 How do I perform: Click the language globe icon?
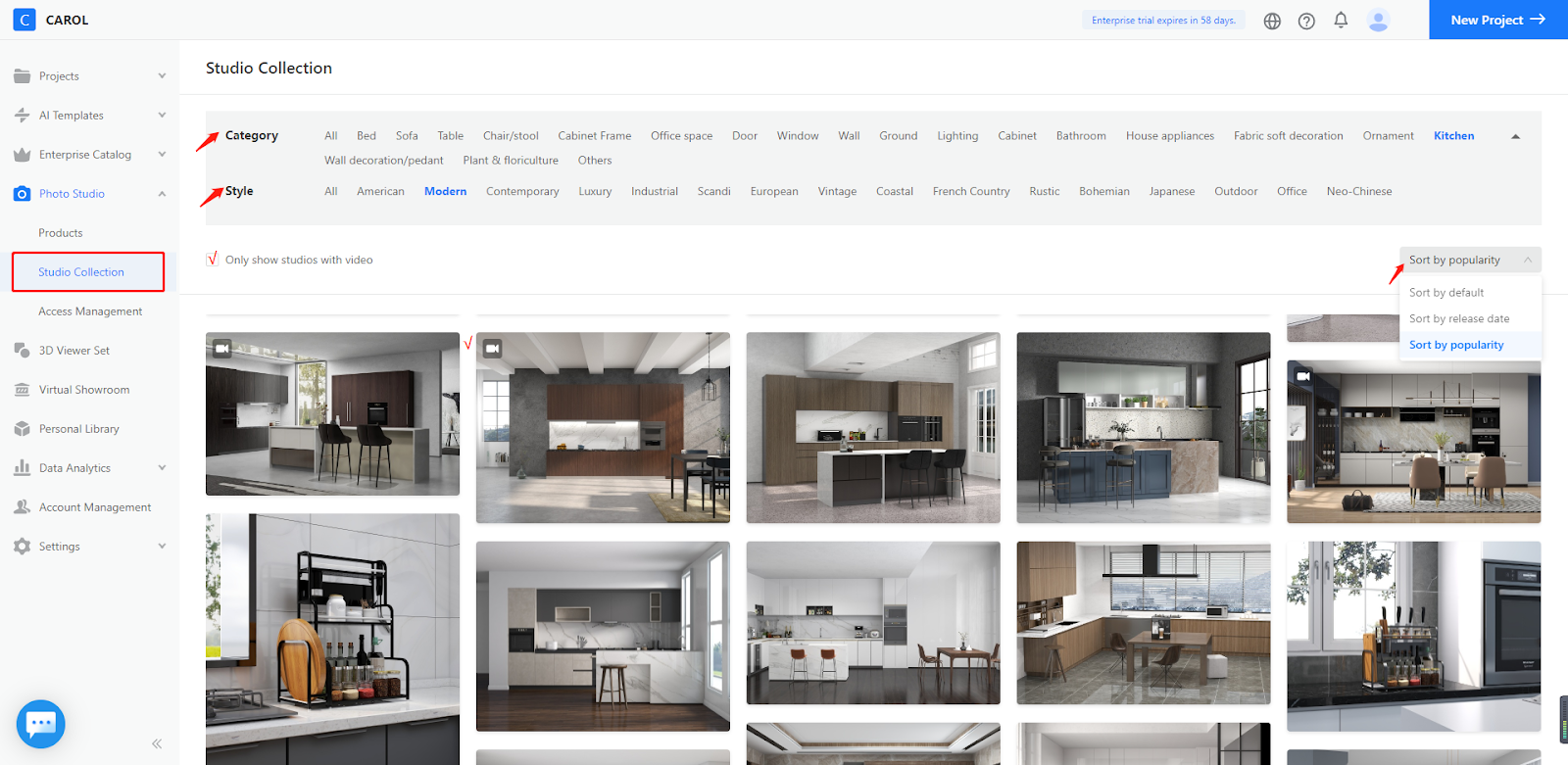[1272, 21]
